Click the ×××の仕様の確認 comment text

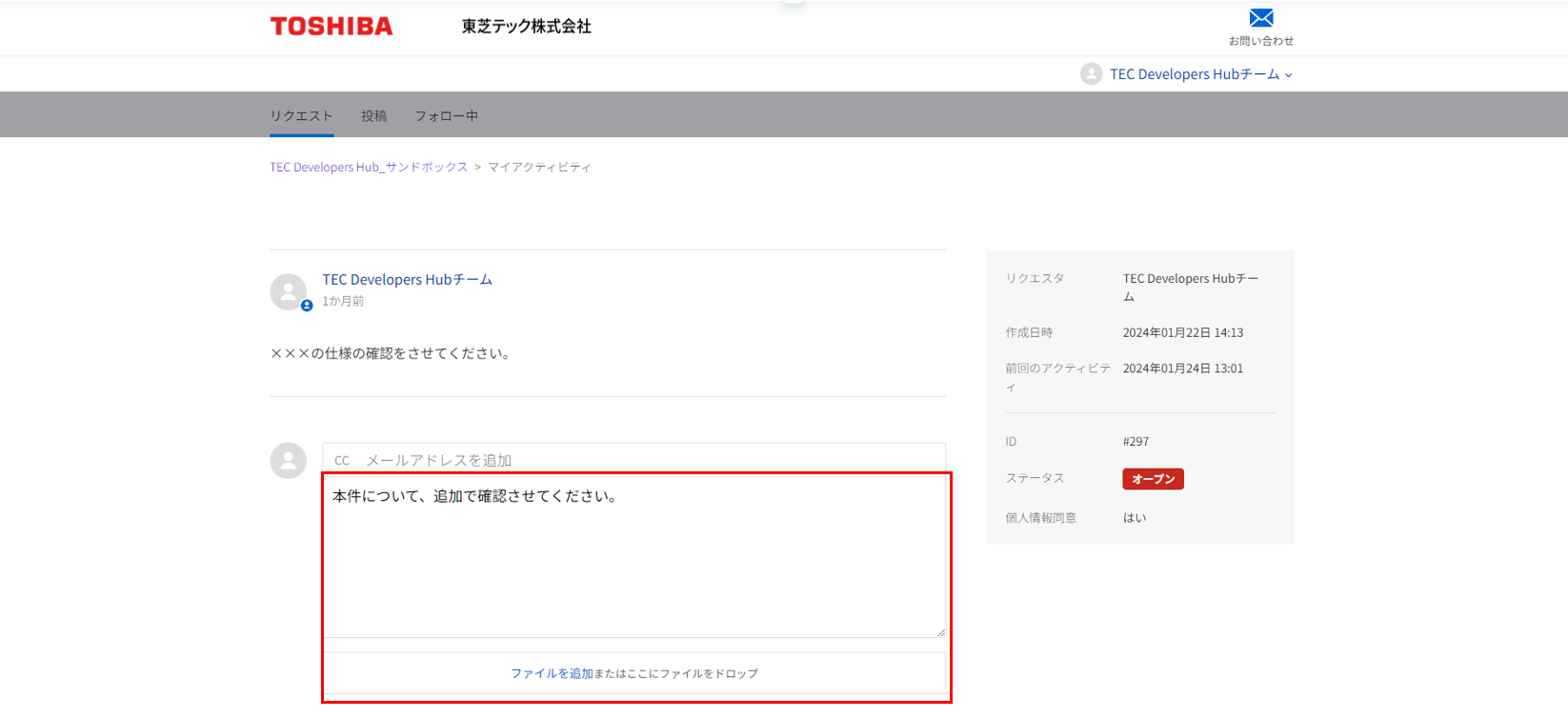click(391, 353)
